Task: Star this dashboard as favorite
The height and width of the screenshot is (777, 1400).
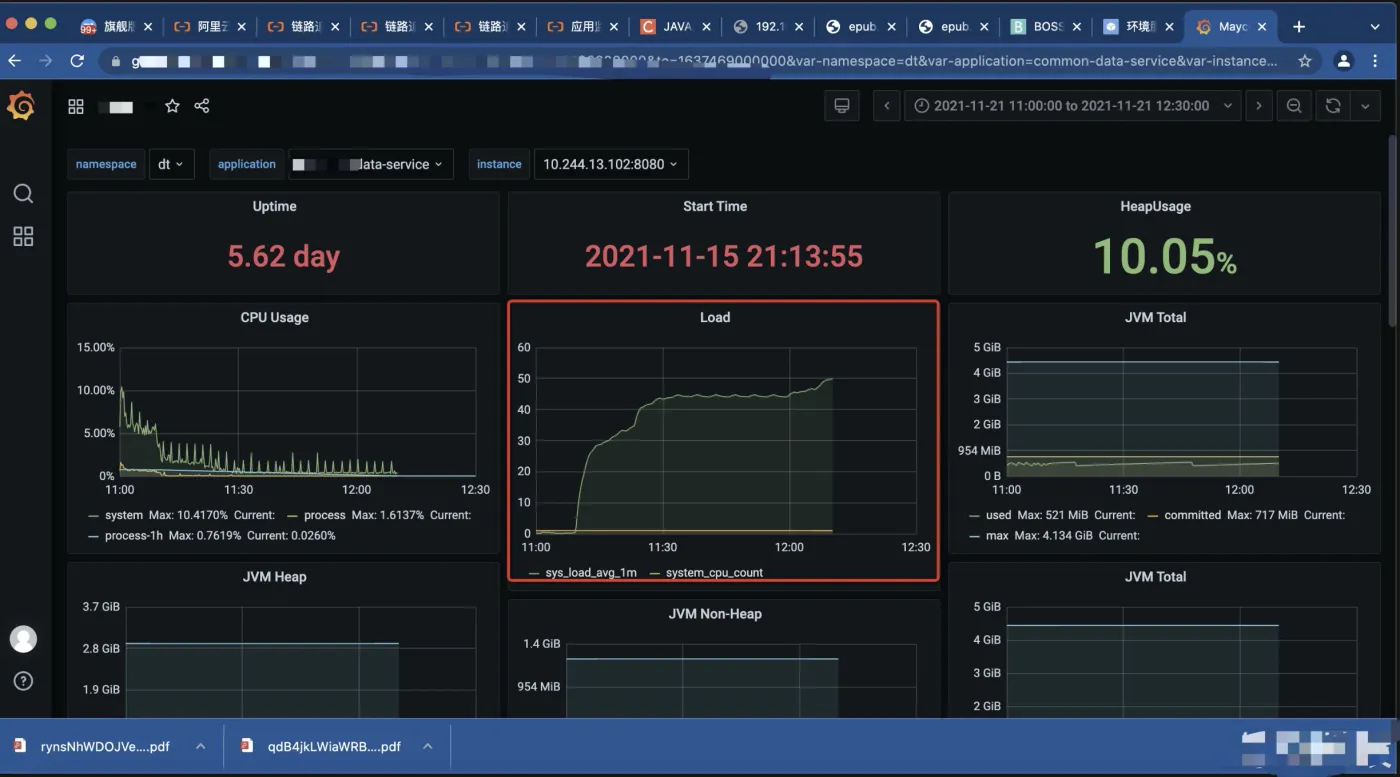Action: coord(172,106)
